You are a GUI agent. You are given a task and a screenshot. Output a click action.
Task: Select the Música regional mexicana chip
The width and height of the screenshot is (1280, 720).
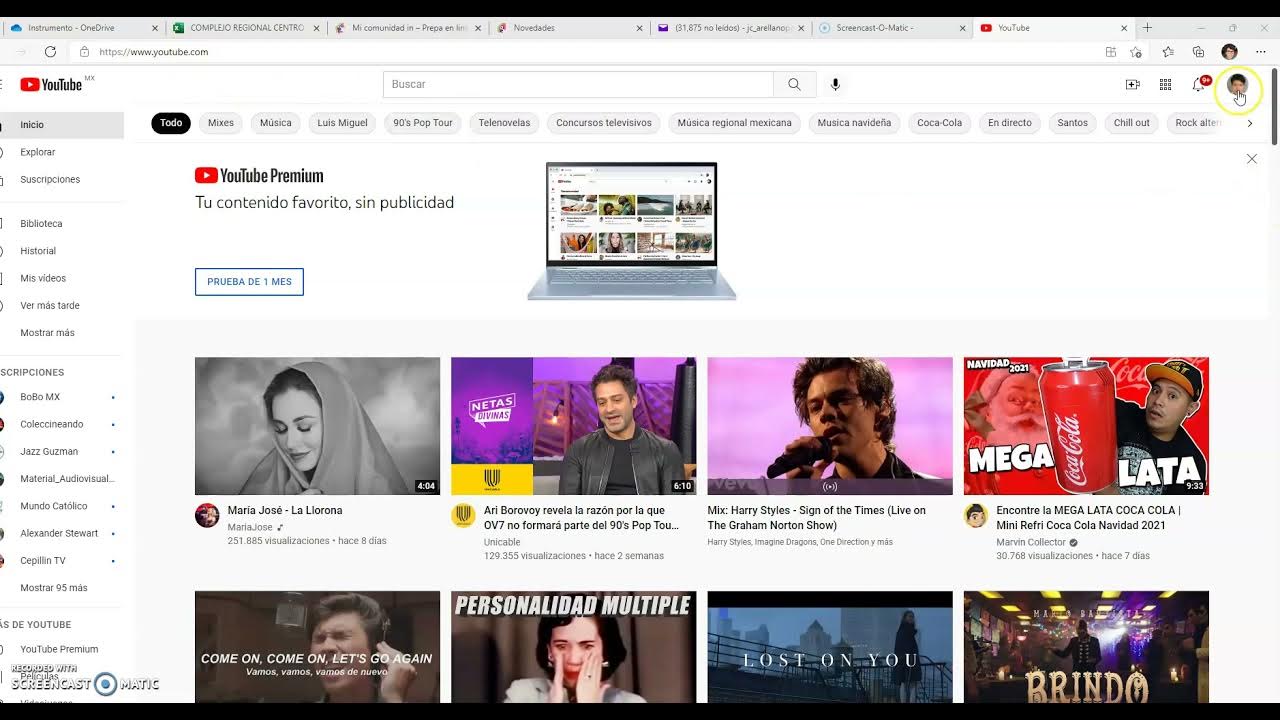point(734,123)
